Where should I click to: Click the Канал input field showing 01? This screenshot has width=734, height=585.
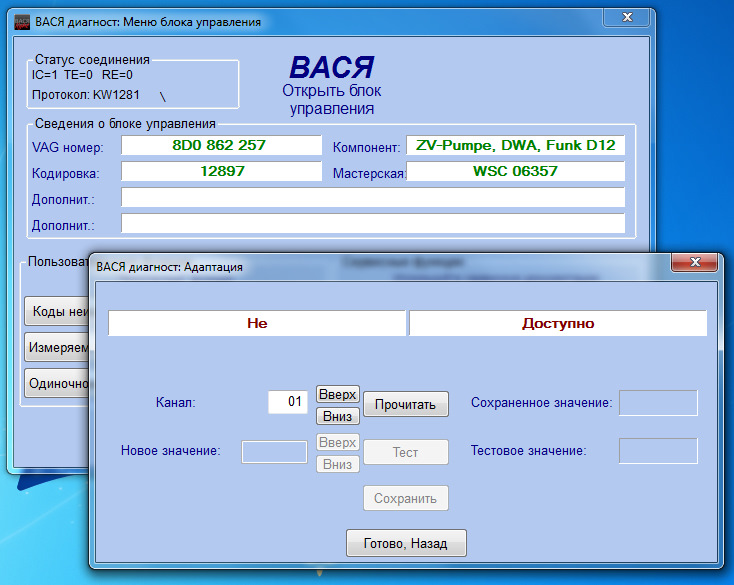pos(287,402)
